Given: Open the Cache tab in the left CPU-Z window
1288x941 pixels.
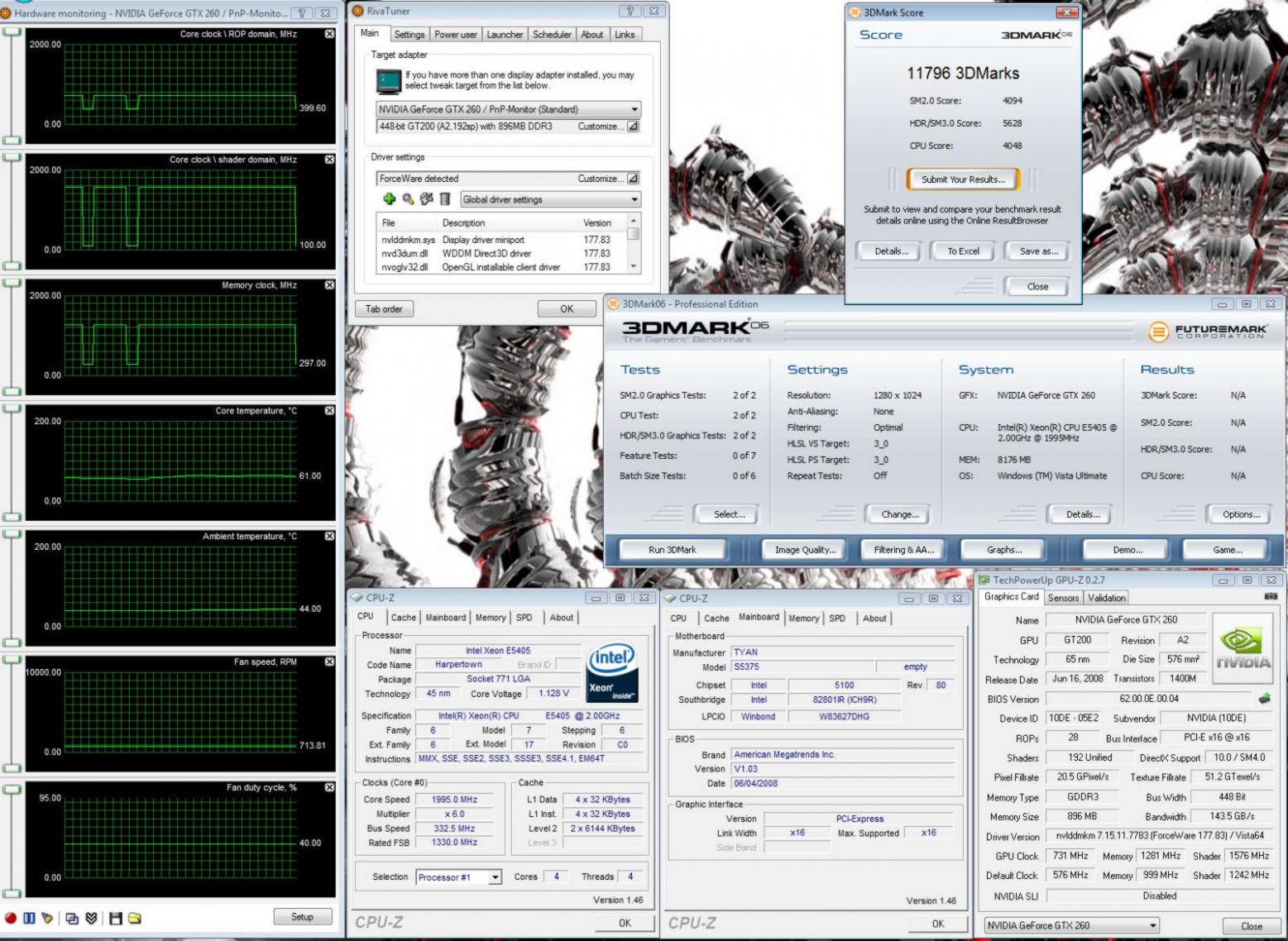Looking at the screenshot, I should coord(404,618).
